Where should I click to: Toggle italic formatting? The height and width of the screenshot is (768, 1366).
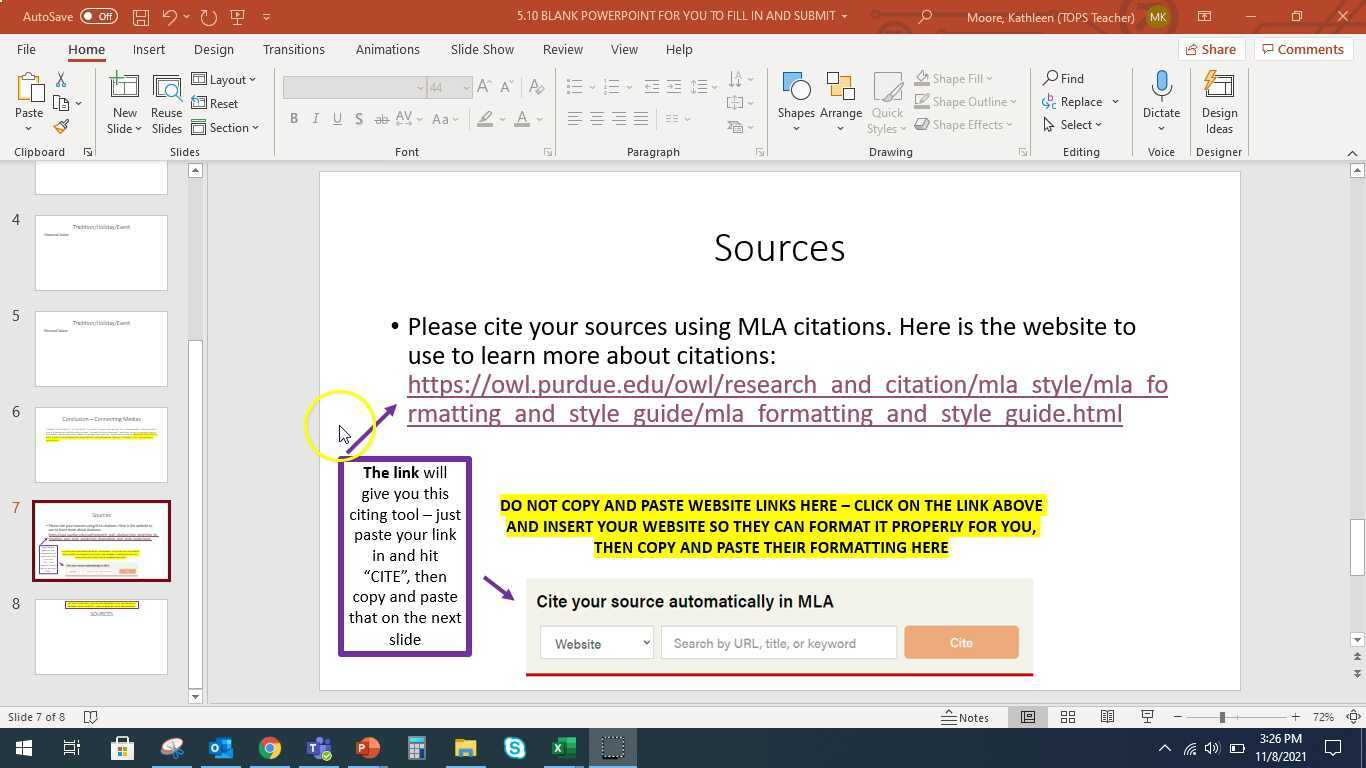click(x=315, y=119)
